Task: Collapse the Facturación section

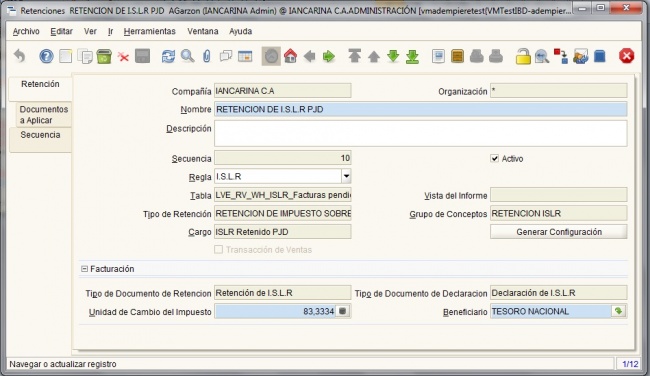Action: [x=84, y=269]
